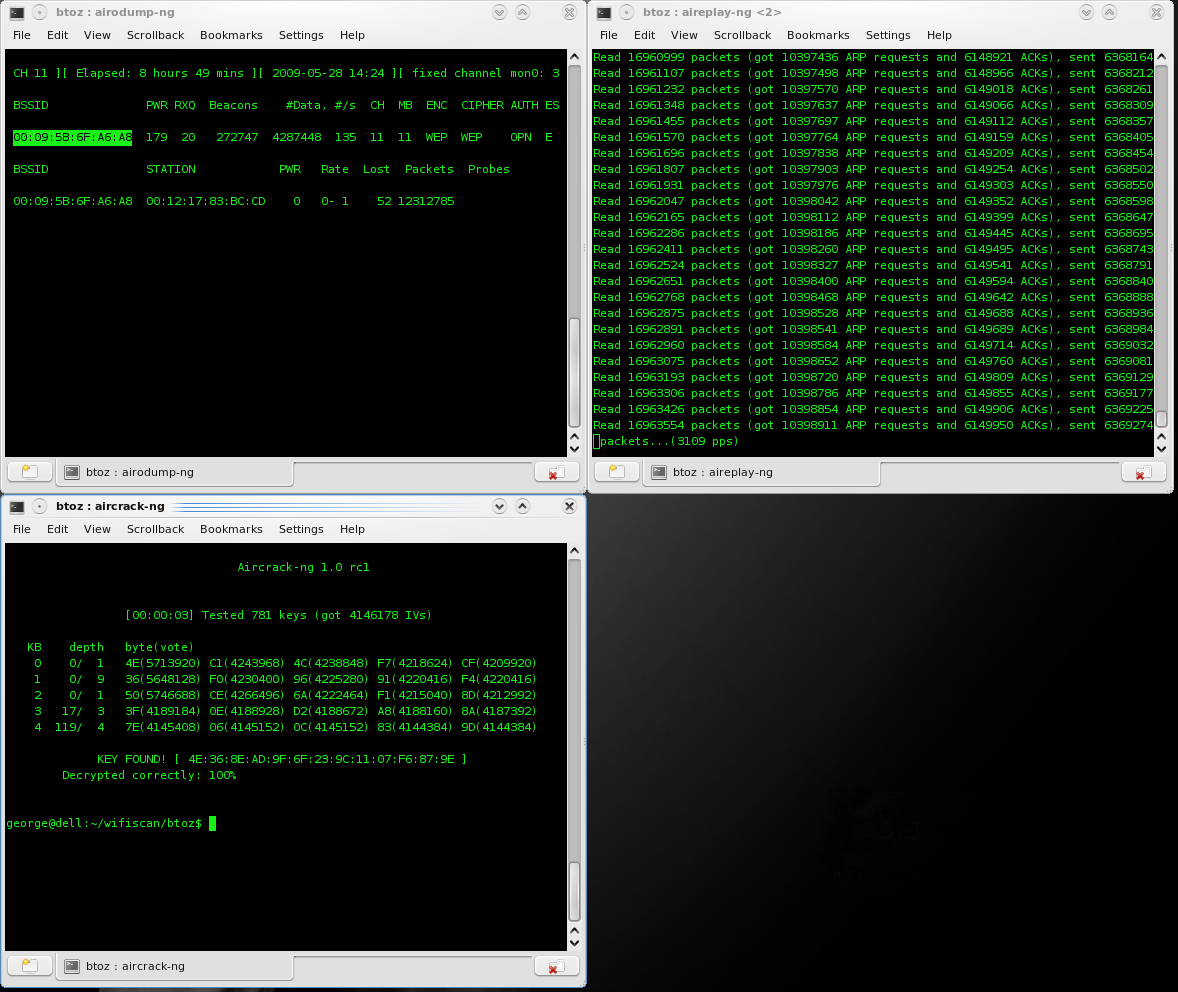Open Settings menu in aircrack-ng window
This screenshot has height=992, width=1178.
pos(301,529)
